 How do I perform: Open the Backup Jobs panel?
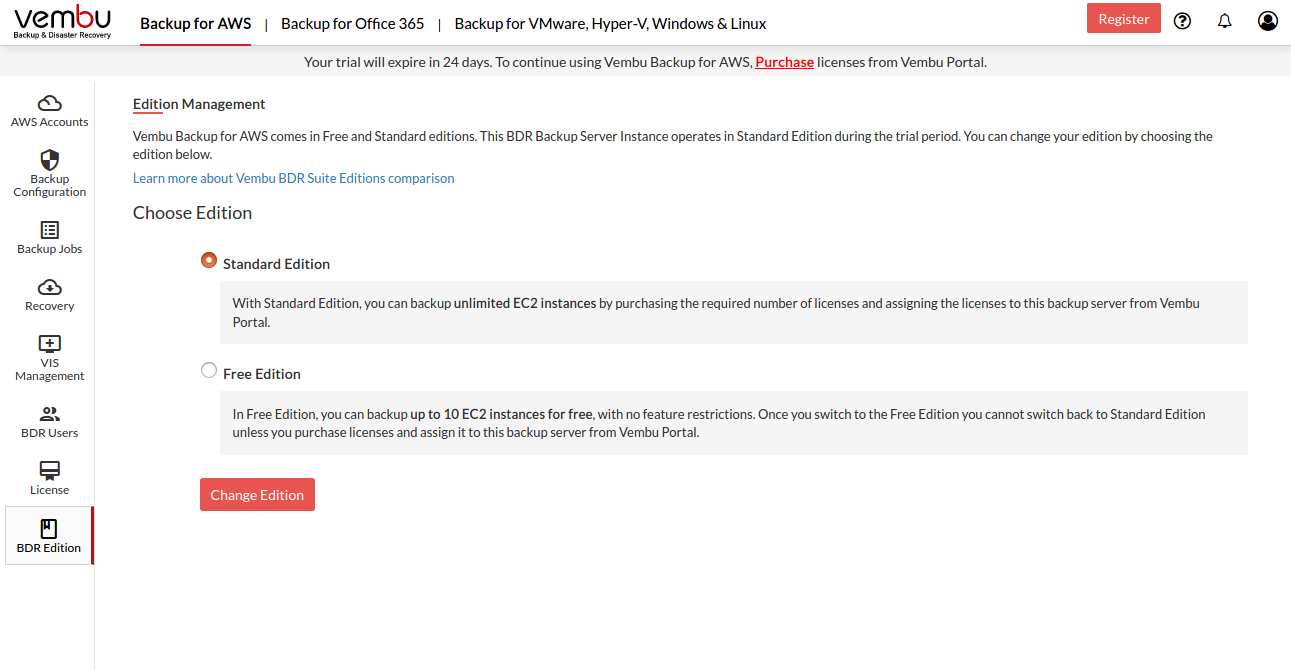pos(49,238)
